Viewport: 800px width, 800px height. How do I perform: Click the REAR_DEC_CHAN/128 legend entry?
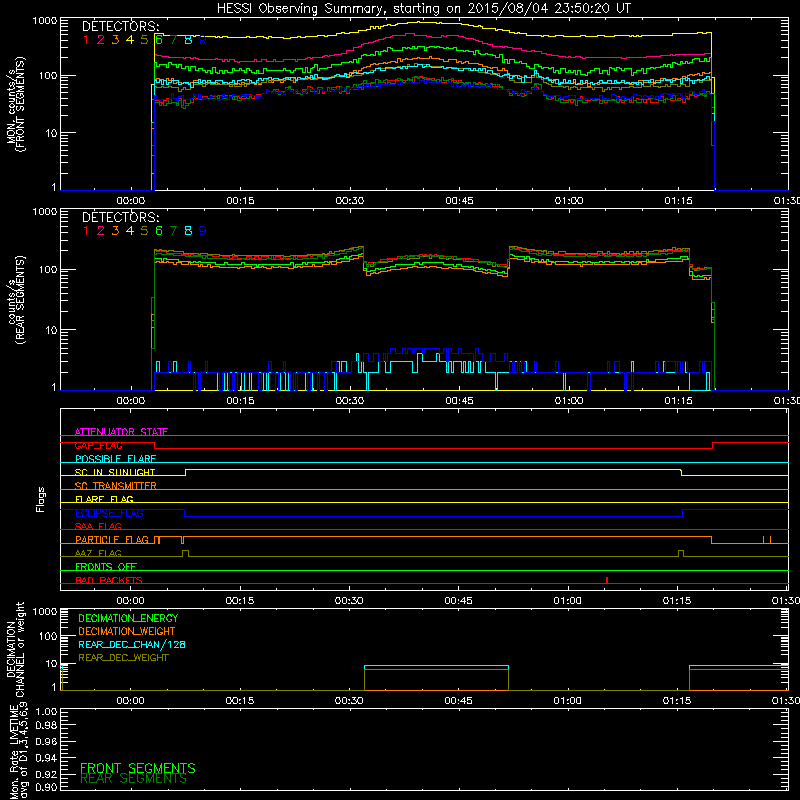[x=132, y=645]
